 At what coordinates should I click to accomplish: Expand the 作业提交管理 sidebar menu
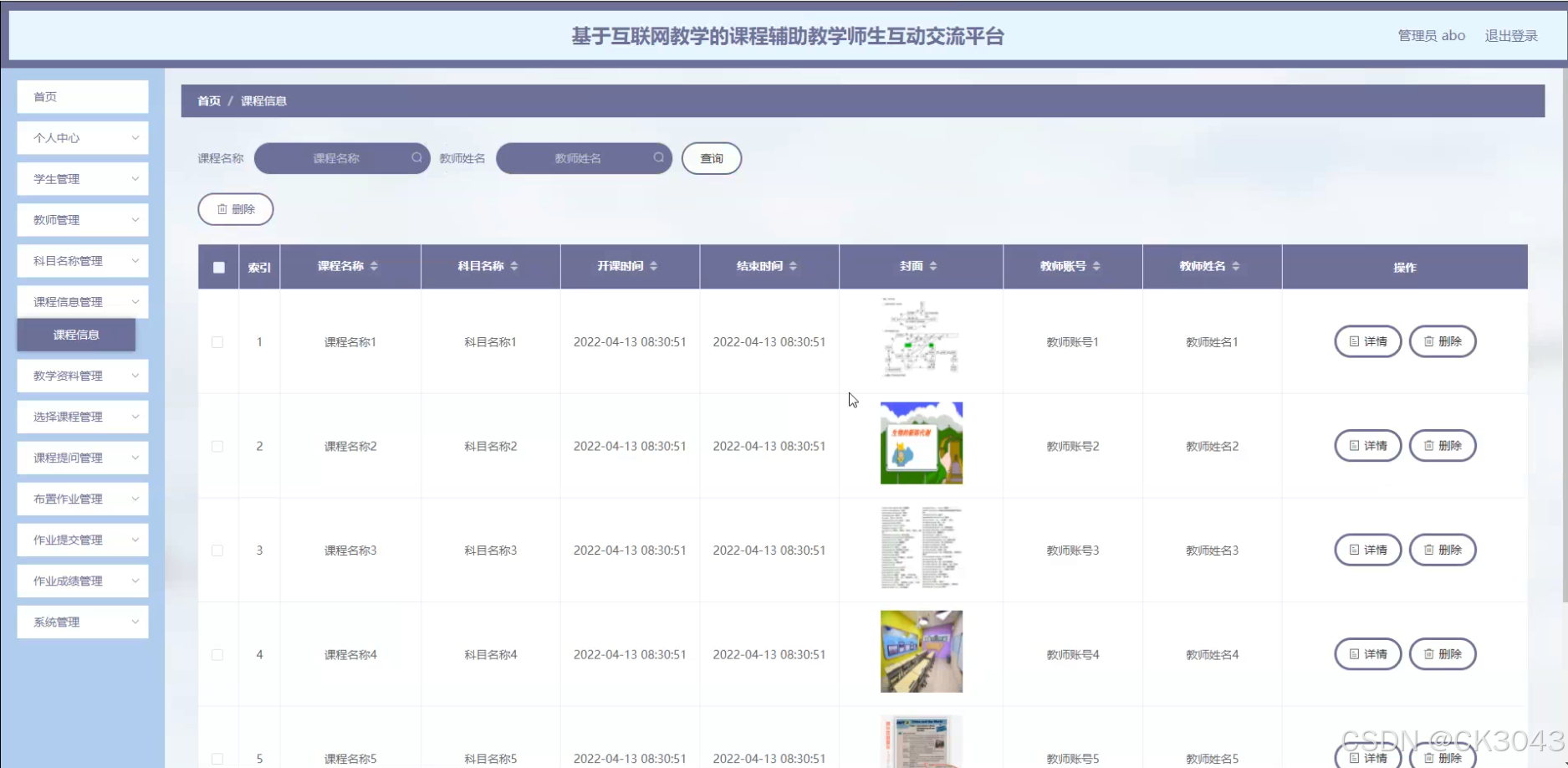pyautogui.click(x=83, y=540)
